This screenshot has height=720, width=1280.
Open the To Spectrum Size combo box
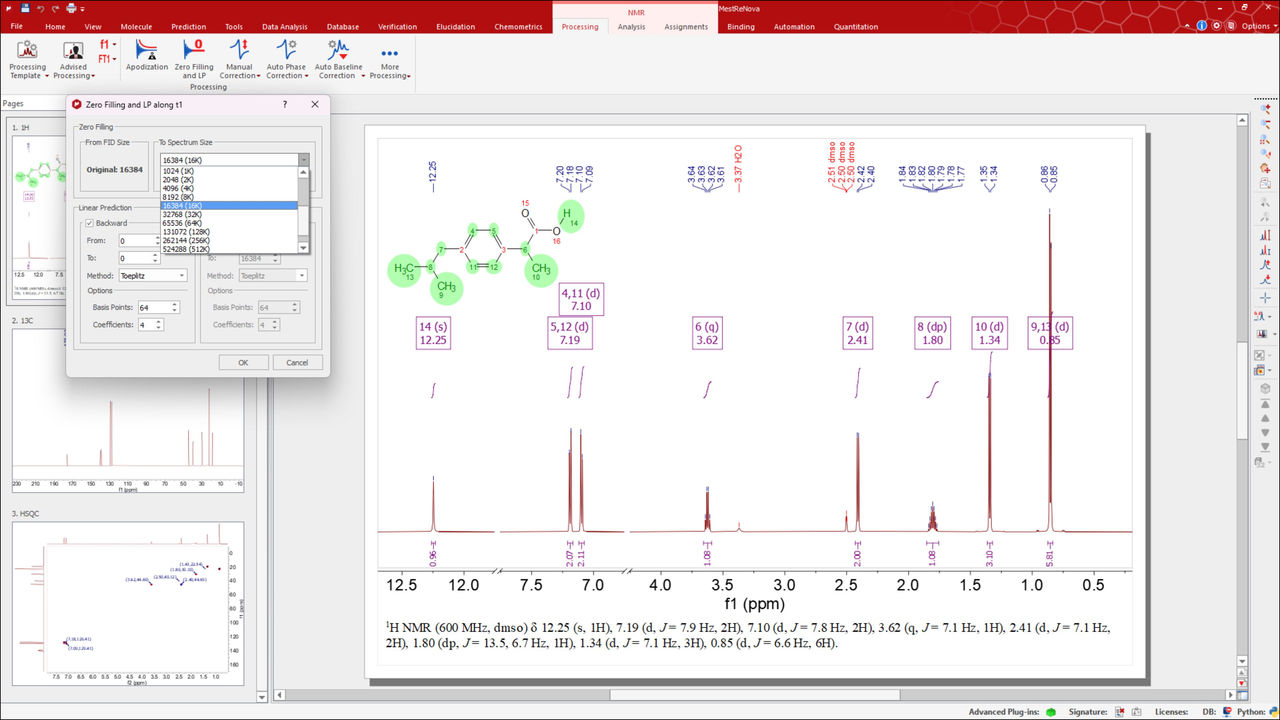tap(234, 160)
